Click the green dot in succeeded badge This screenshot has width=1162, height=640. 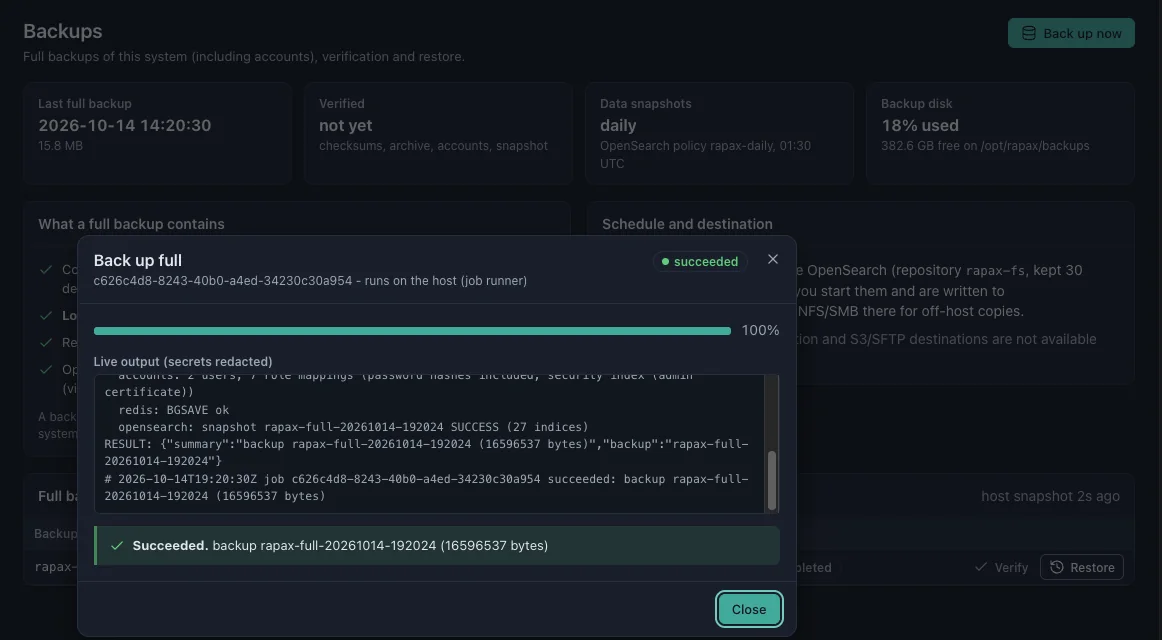(665, 261)
